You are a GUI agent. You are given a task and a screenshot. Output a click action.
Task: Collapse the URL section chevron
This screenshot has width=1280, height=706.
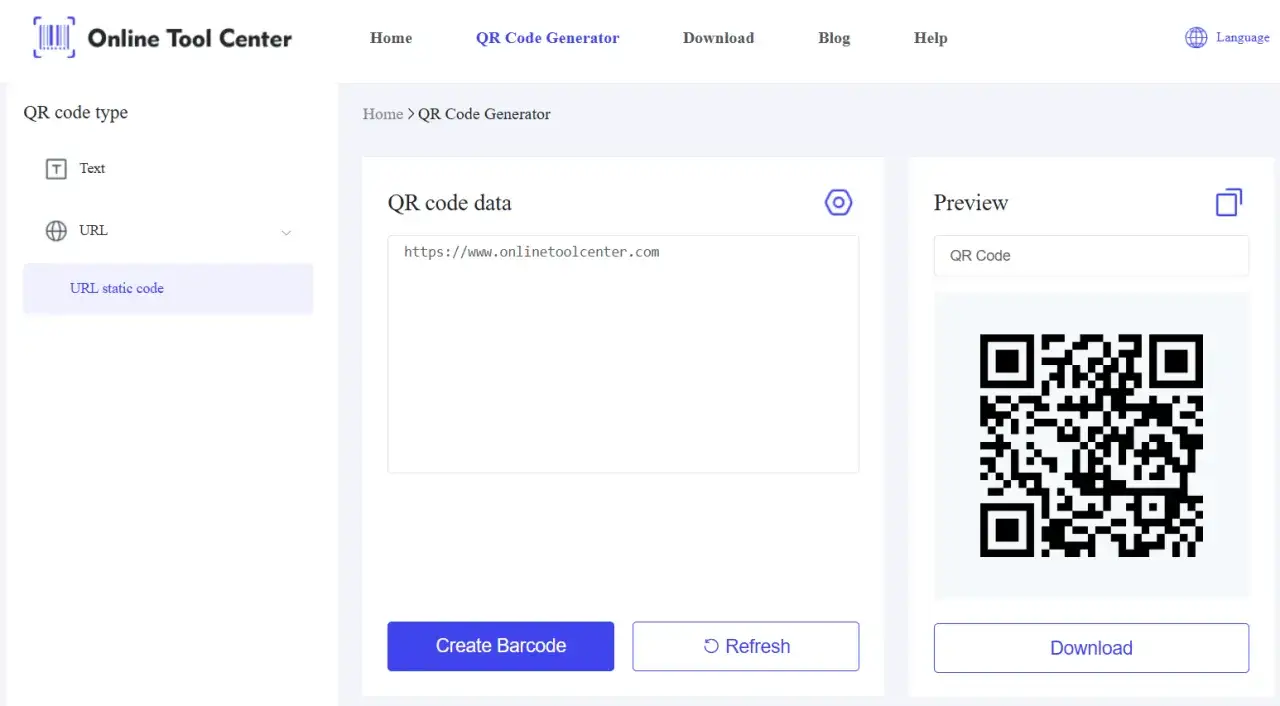[286, 232]
